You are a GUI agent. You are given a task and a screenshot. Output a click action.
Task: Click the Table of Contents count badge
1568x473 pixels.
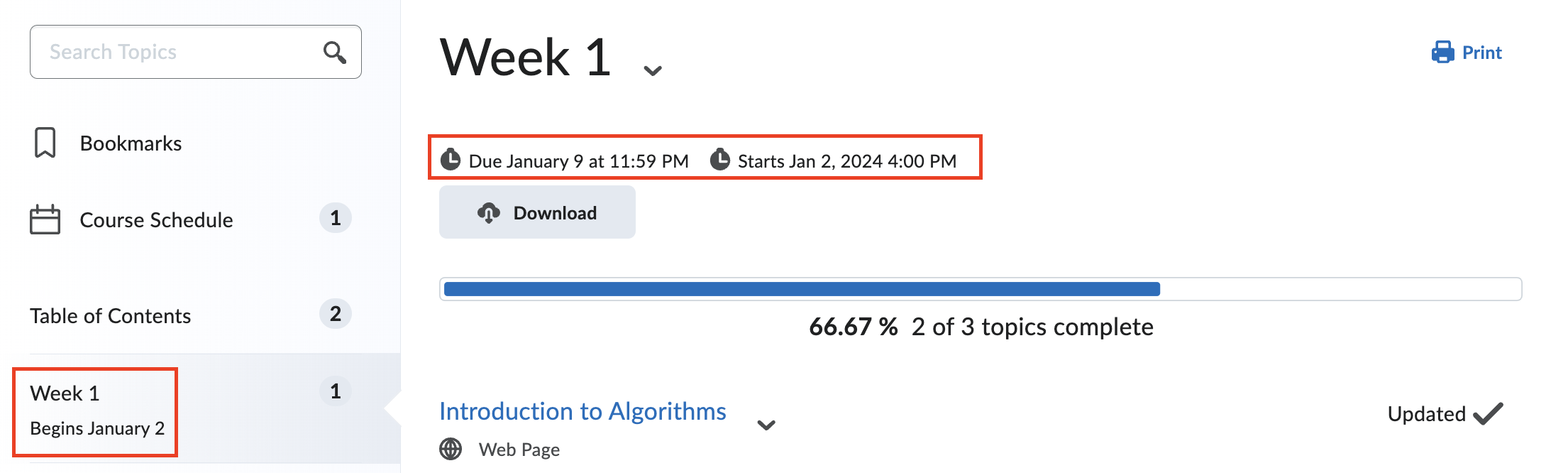point(336,314)
